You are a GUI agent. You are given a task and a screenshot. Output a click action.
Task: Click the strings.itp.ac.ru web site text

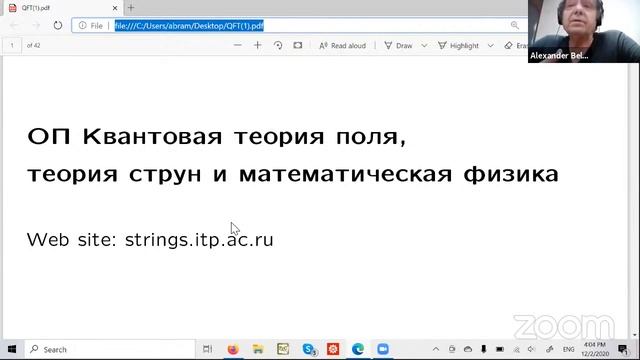tap(199, 240)
